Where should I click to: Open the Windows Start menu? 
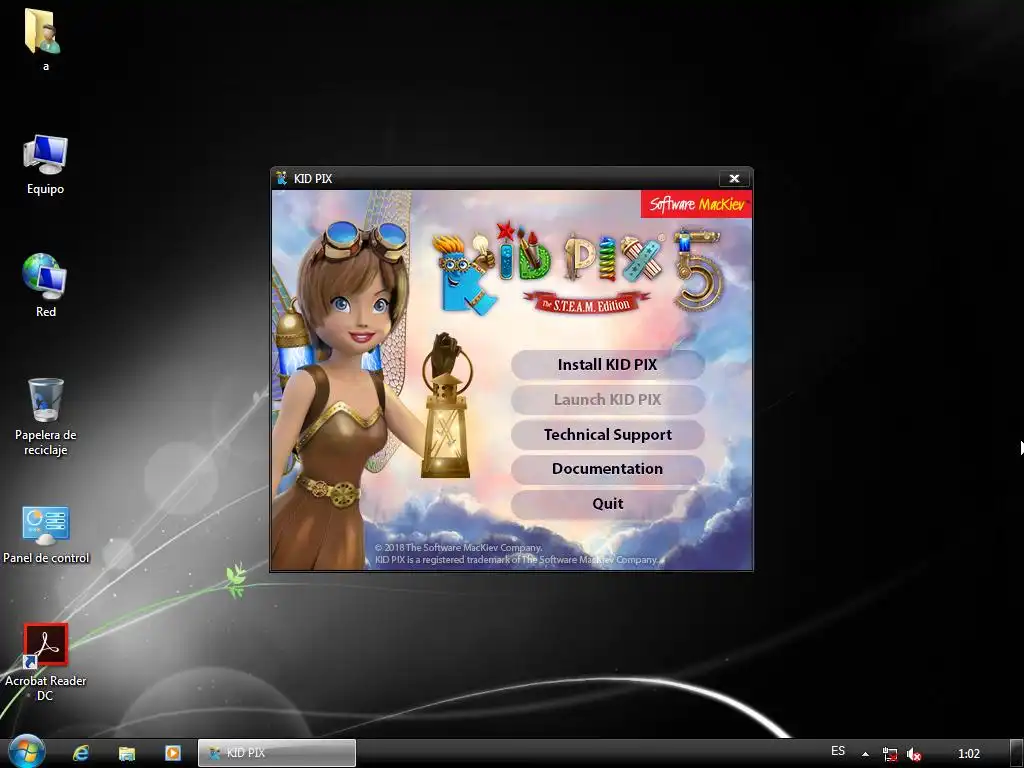tap(25, 752)
